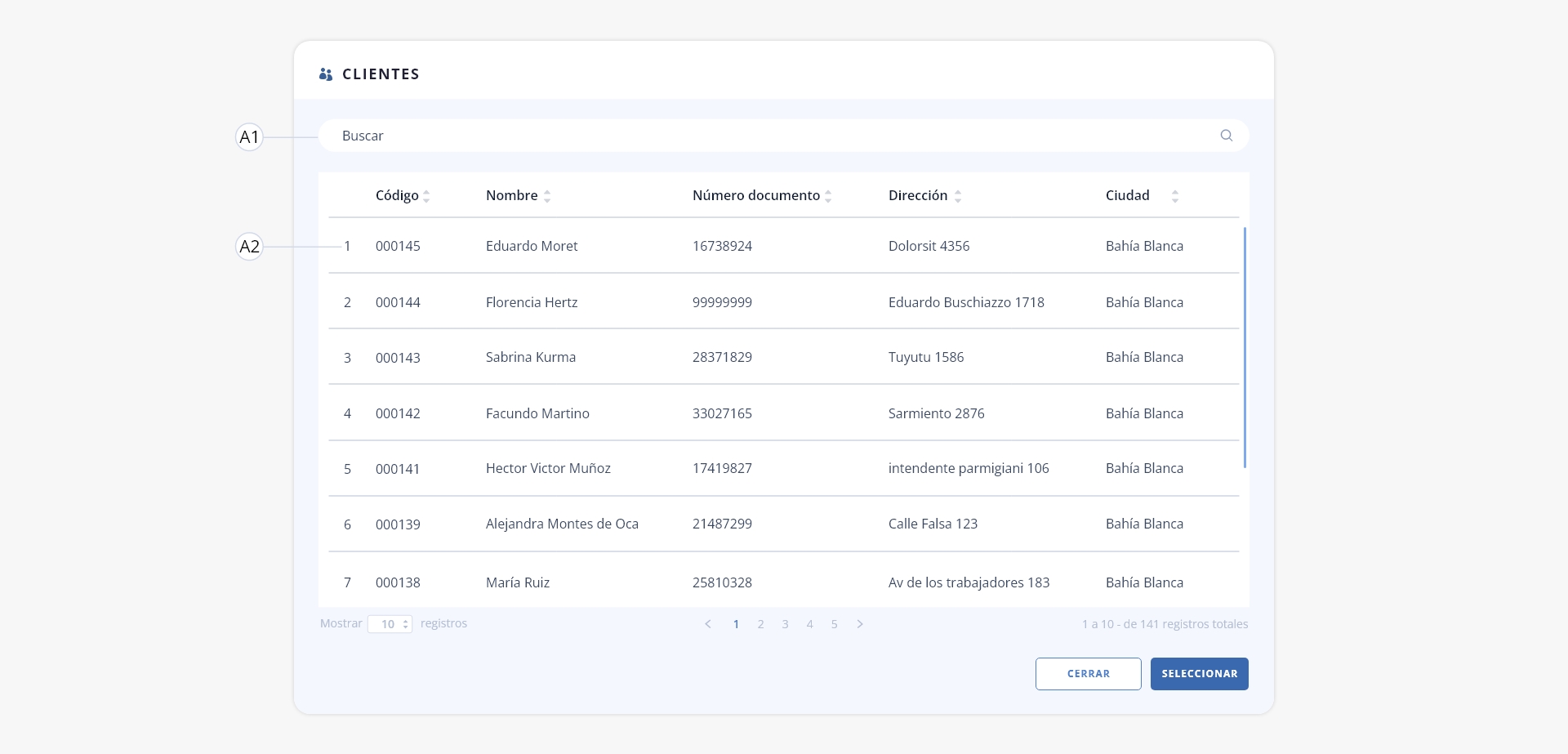Go to next page arrow

click(860, 624)
